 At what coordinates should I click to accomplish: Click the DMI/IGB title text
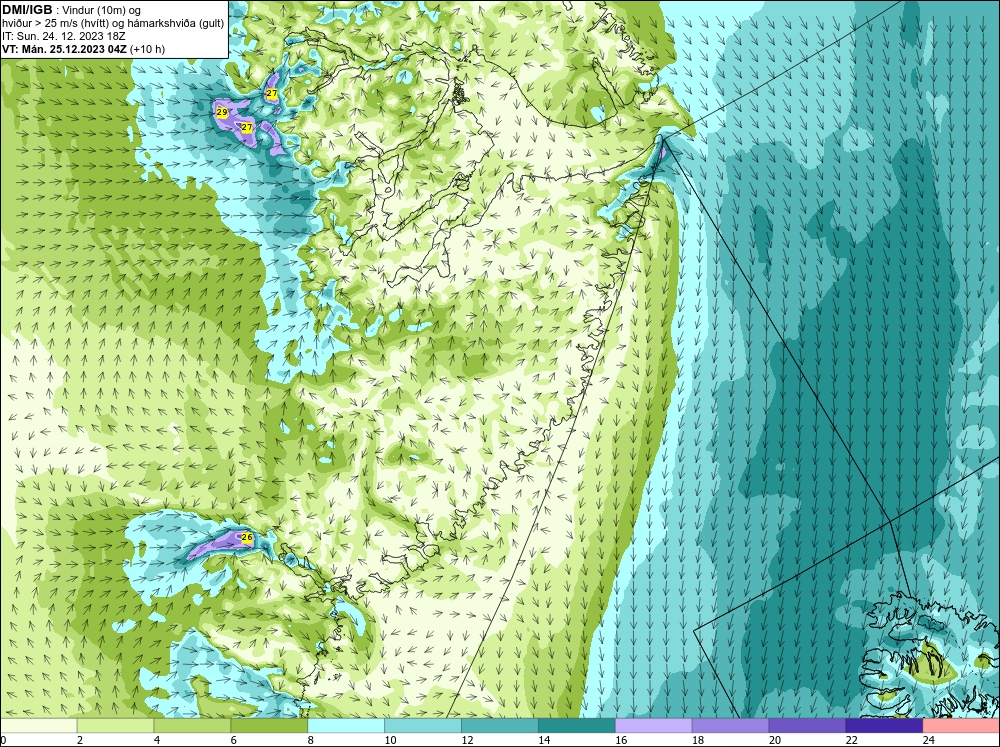coord(27,10)
